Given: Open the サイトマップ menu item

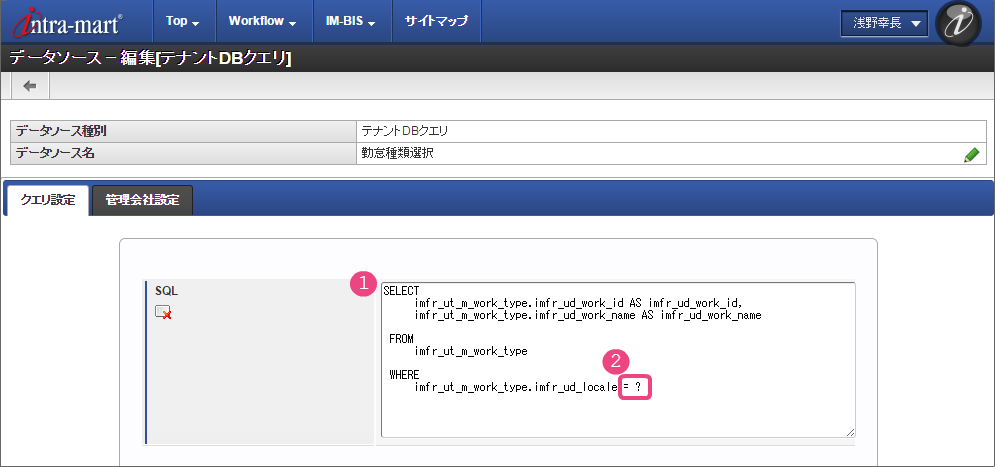Looking at the screenshot, I should (x=437, y=21).
